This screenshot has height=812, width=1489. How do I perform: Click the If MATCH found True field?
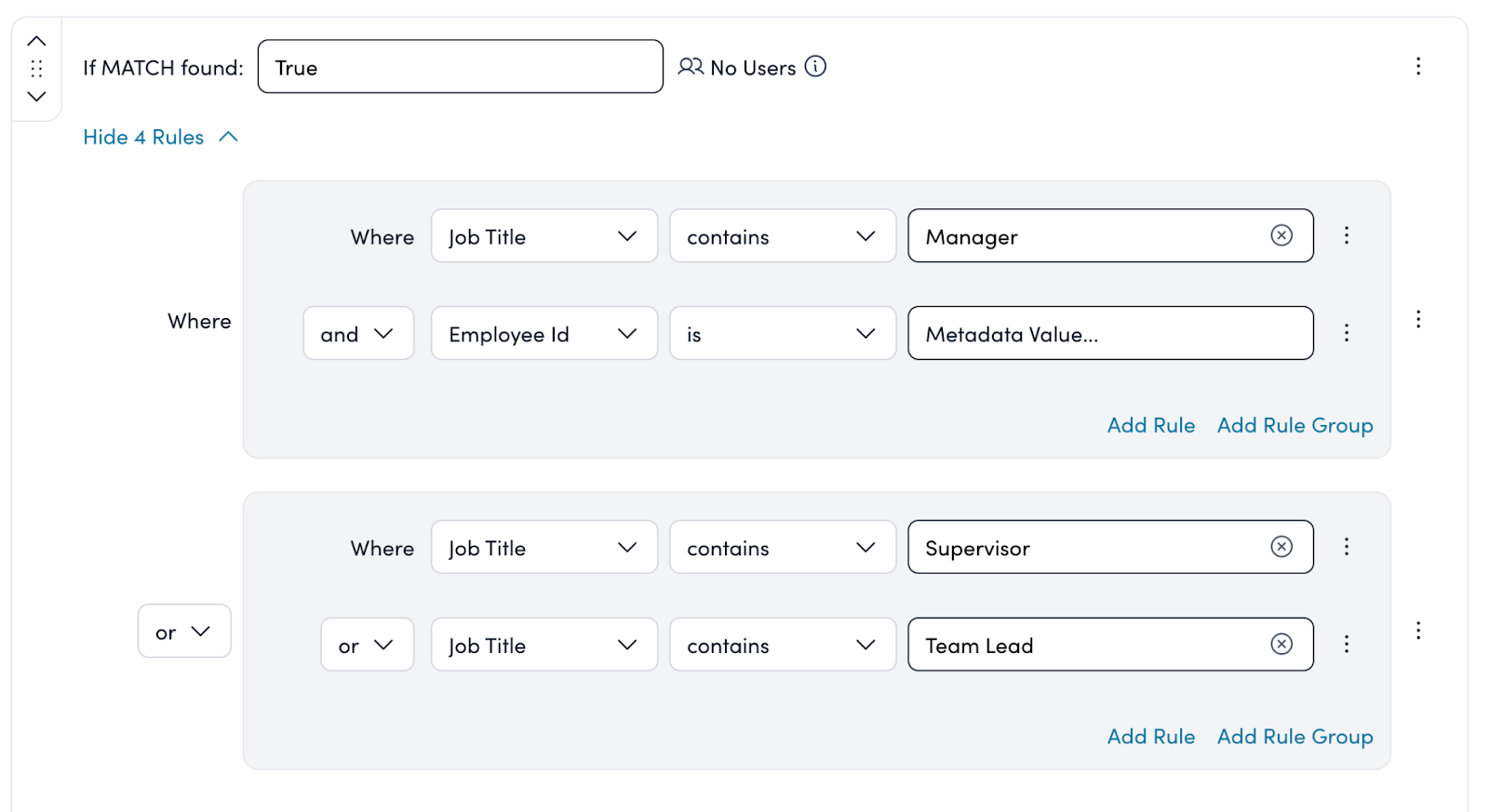click(x=460, y=67)
